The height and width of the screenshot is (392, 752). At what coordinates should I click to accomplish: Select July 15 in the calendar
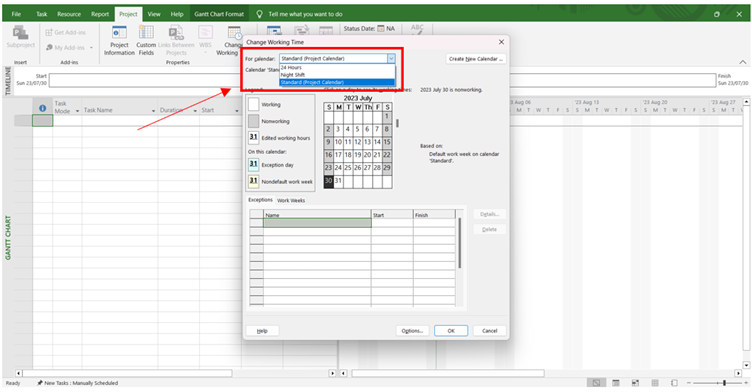pos(387,142)
